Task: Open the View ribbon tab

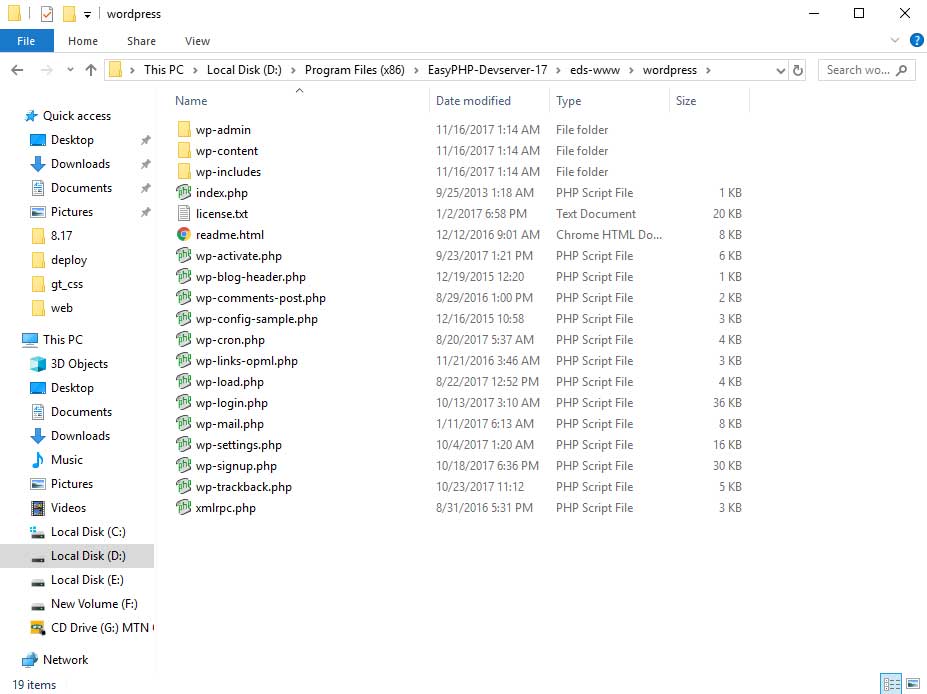Action: tap(197, 41)
